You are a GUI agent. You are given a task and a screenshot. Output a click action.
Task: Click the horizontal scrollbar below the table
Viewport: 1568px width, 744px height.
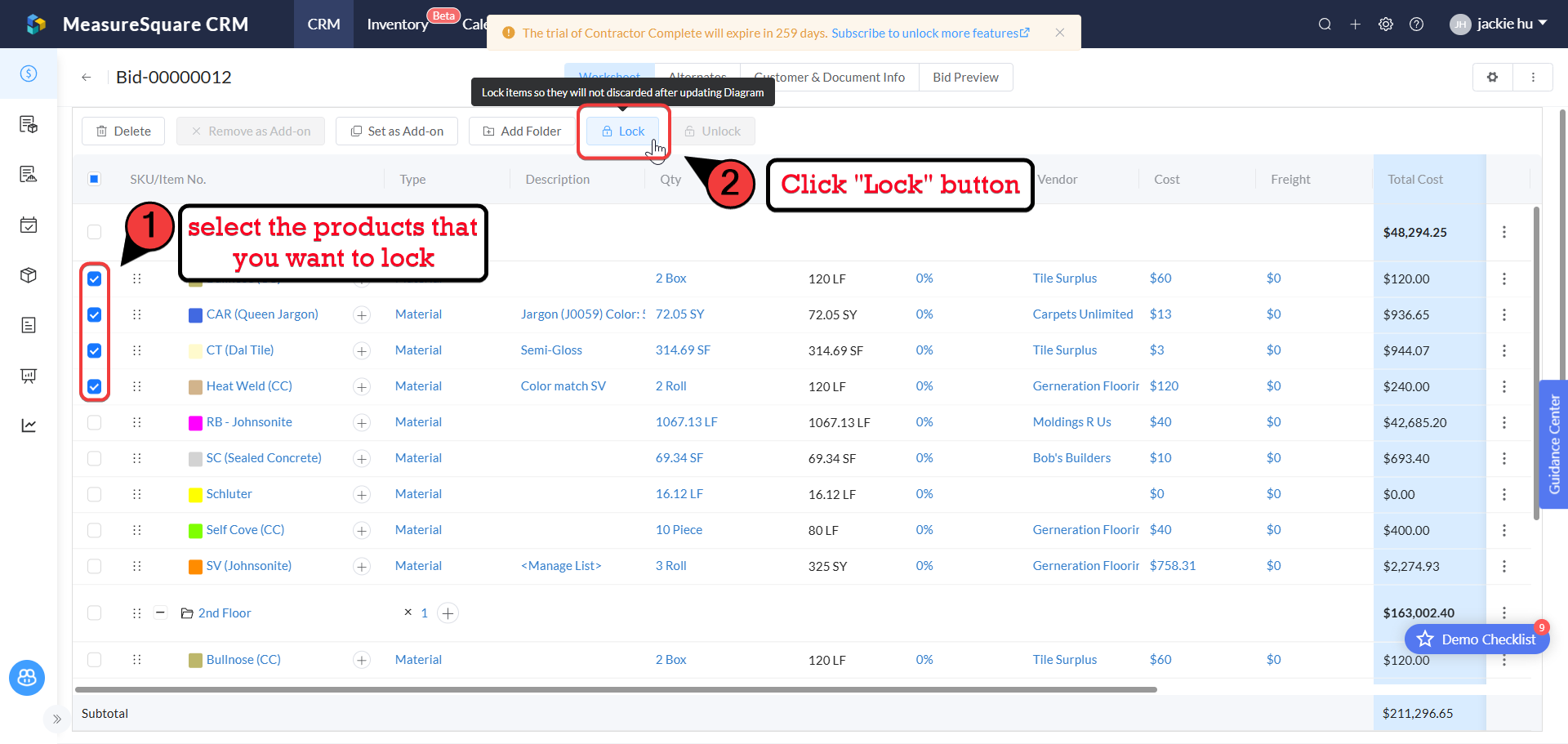tap(617, 690)
